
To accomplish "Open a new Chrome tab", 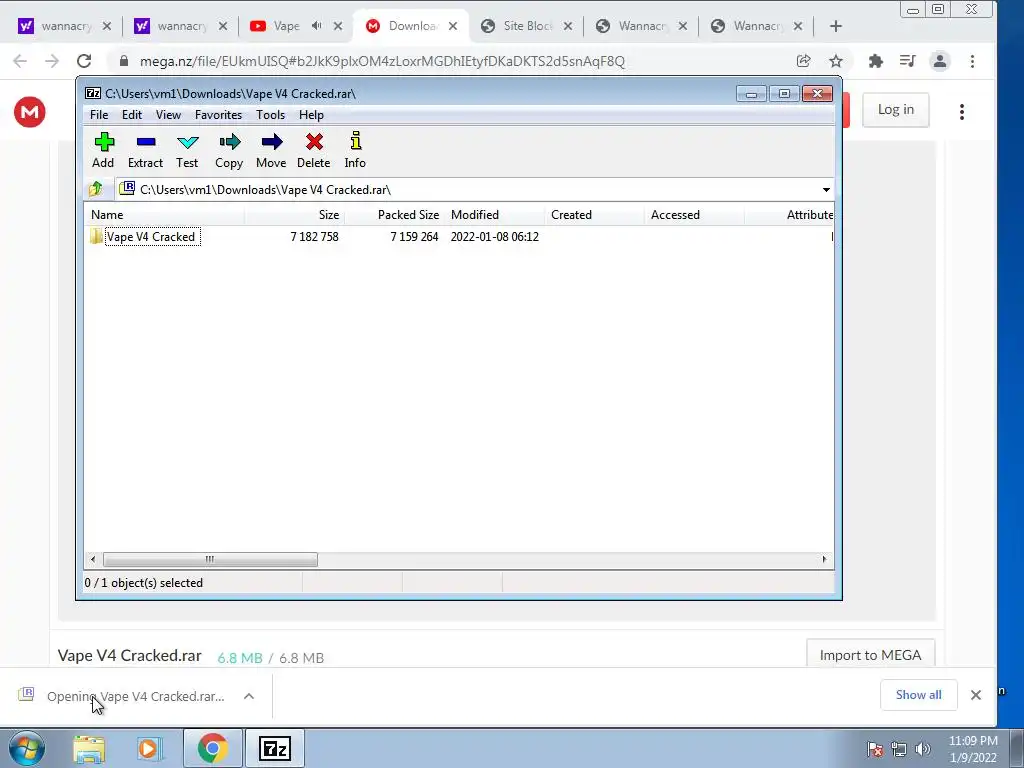I will pyautogui.click(x=835, y=26).
